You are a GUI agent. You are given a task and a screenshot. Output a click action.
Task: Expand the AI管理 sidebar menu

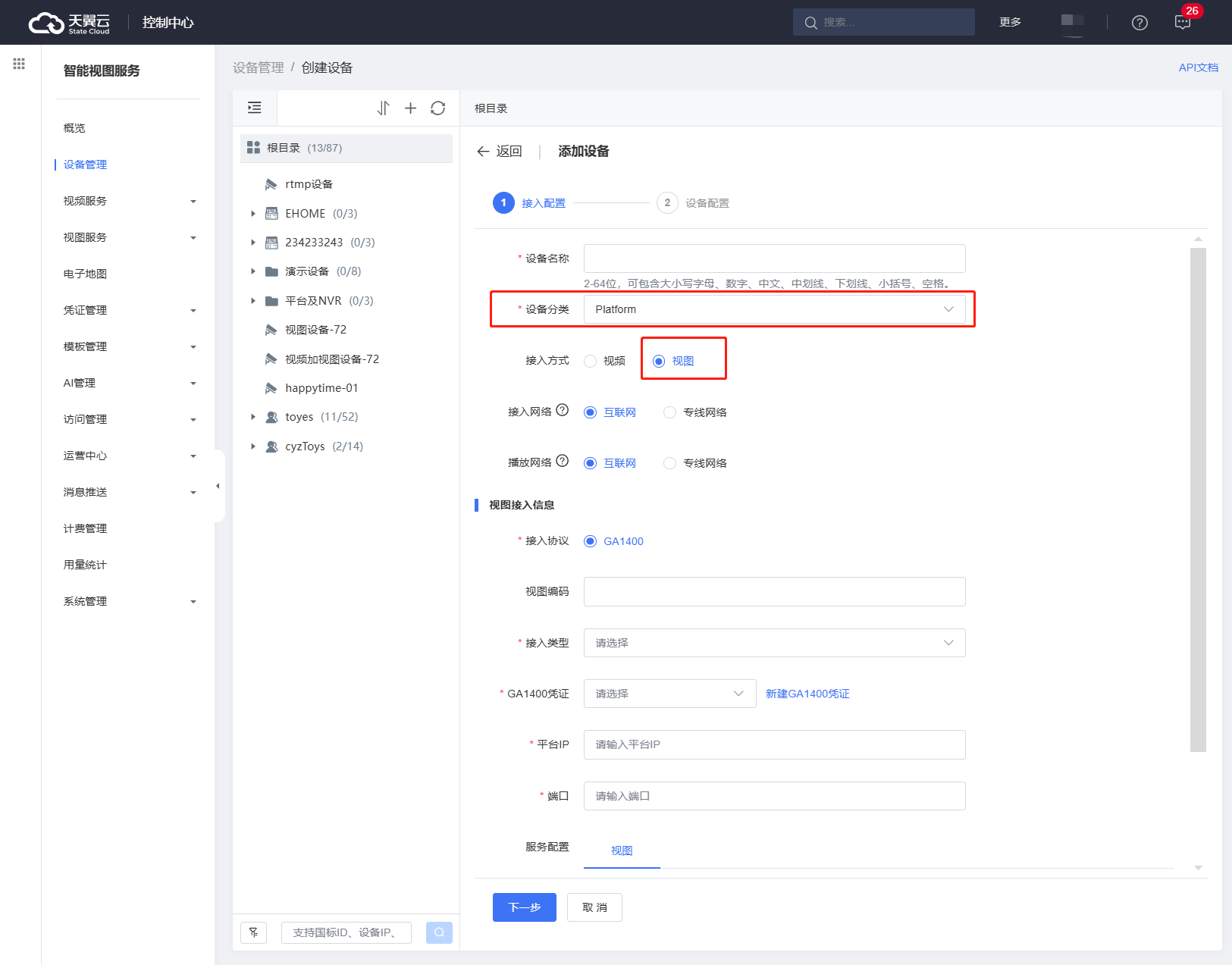click(x=128, y=383)
